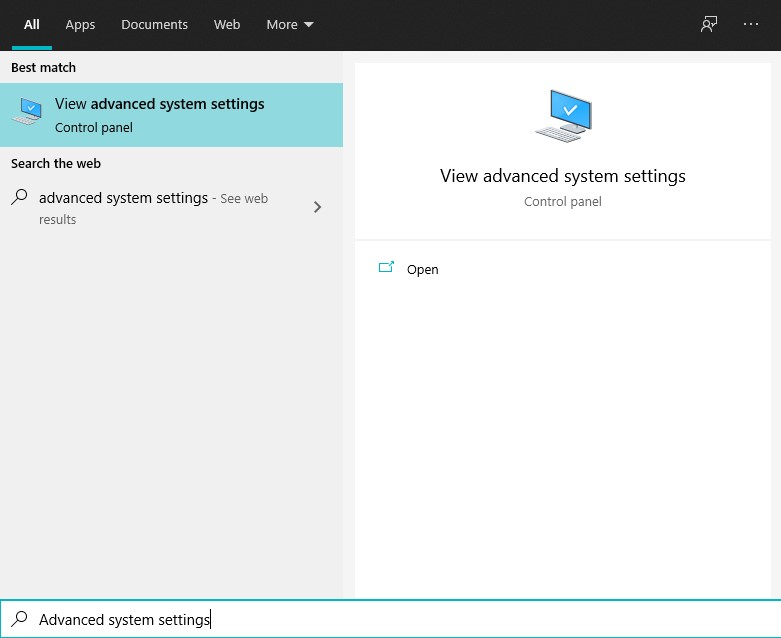Click the small arrow next to More
This screenshot has width=781, height=638.
coord(308,25)
